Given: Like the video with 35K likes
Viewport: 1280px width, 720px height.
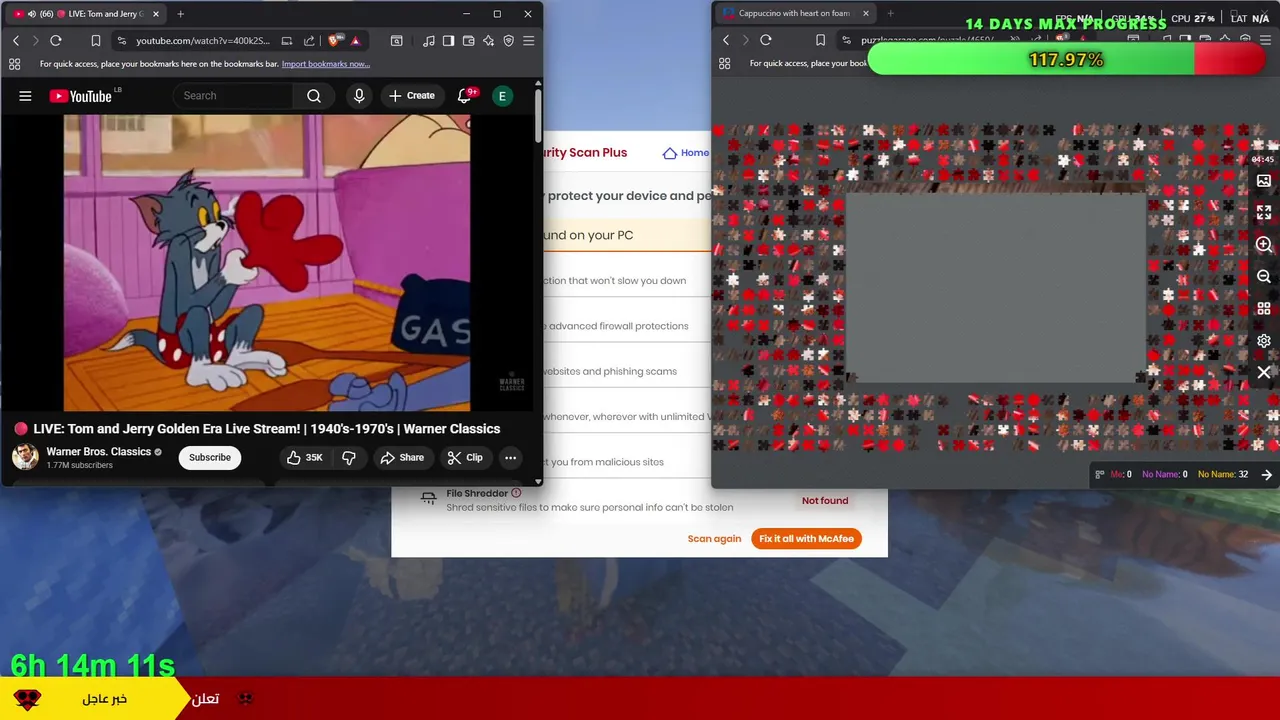Looking at the screenshot, I should click(305, 458).
